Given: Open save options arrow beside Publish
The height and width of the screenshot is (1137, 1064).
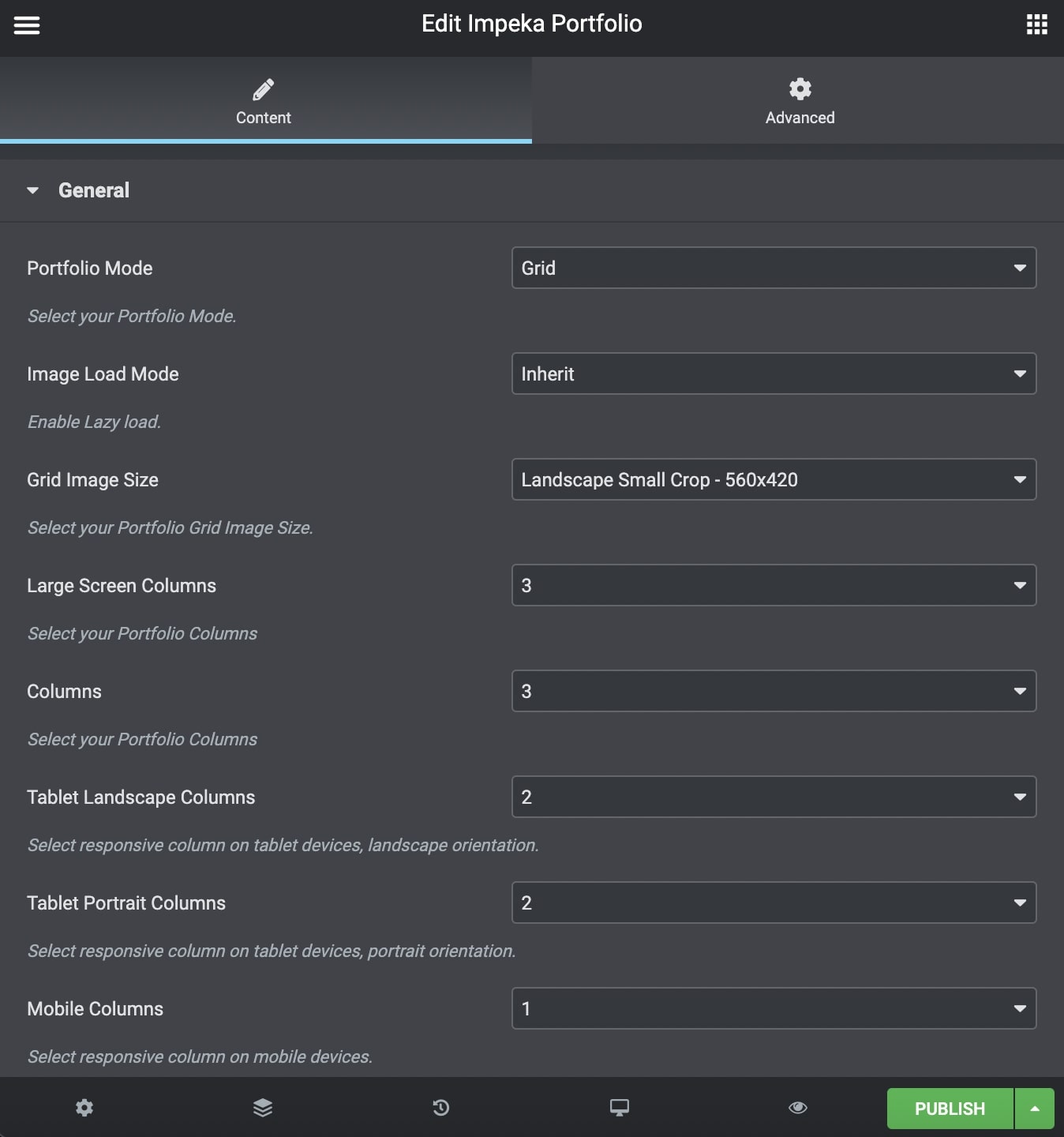Looking at the screenshot, I should (1035, 1109).
